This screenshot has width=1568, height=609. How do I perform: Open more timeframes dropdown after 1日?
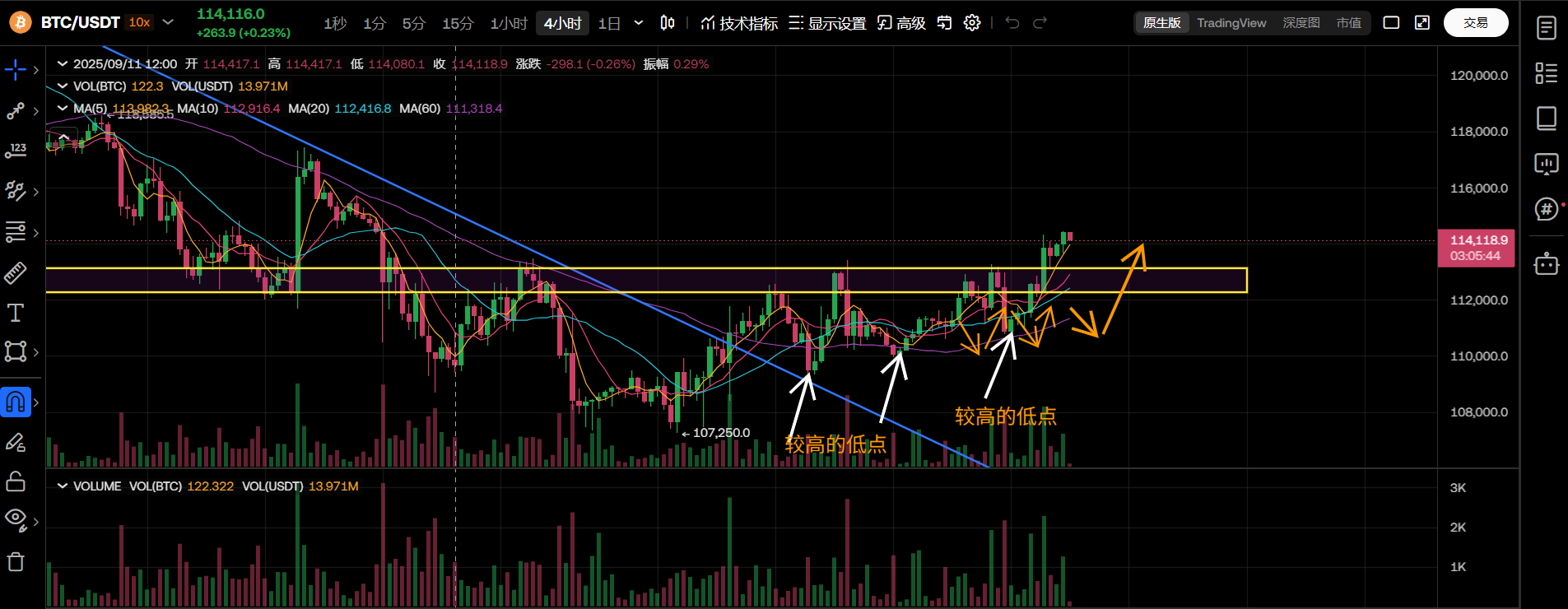pyautogui.click(x=639, y=23)
